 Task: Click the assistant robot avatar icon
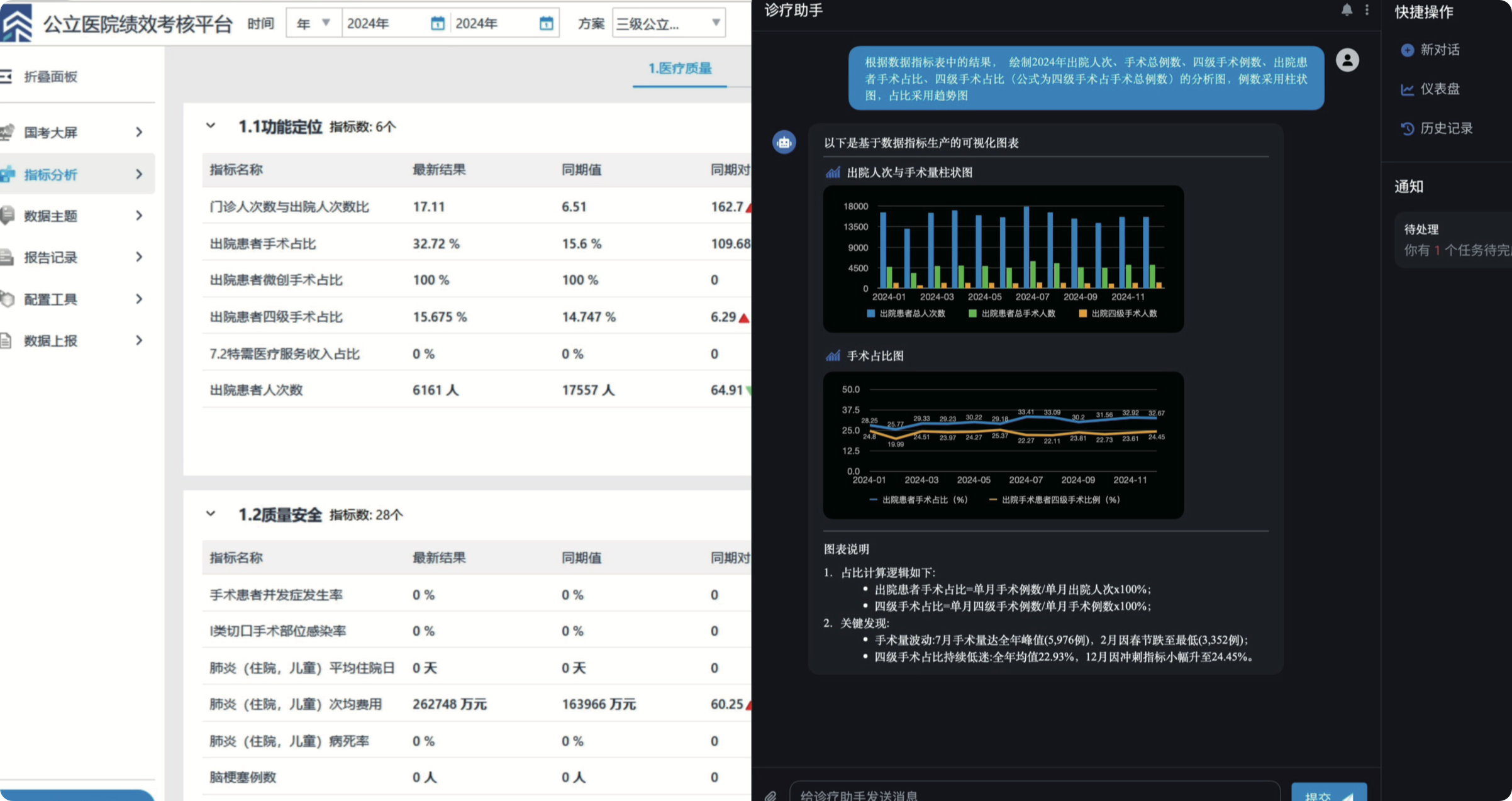coord(784,142)
